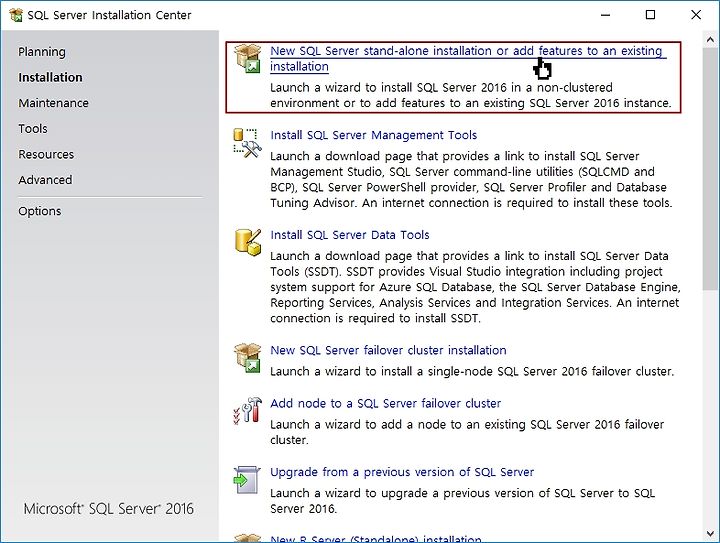This screenshot has height=543, width=720.
Task: Close the SQL Server Installation Center
Action: 696,15
